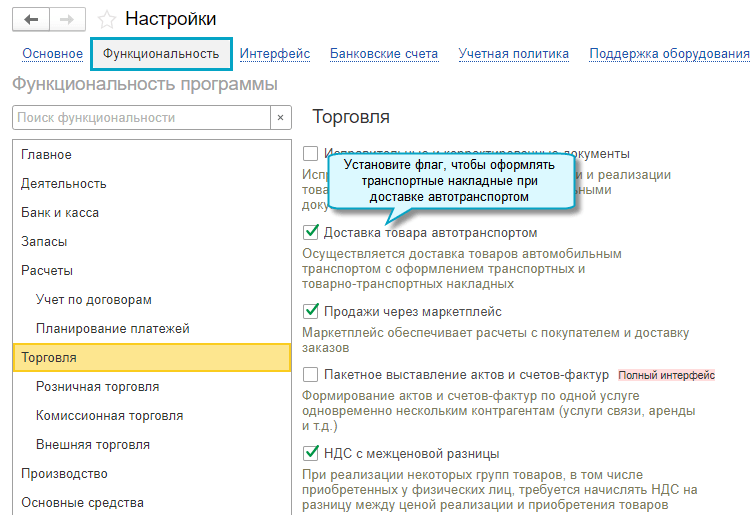Click the back navigation arrow

click(x=32, y=19)
